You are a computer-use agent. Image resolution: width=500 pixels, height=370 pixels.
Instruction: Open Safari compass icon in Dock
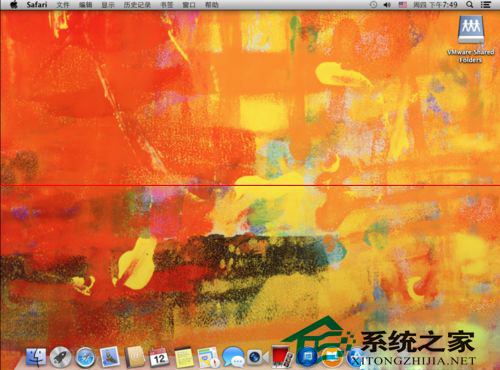[85, 358]
